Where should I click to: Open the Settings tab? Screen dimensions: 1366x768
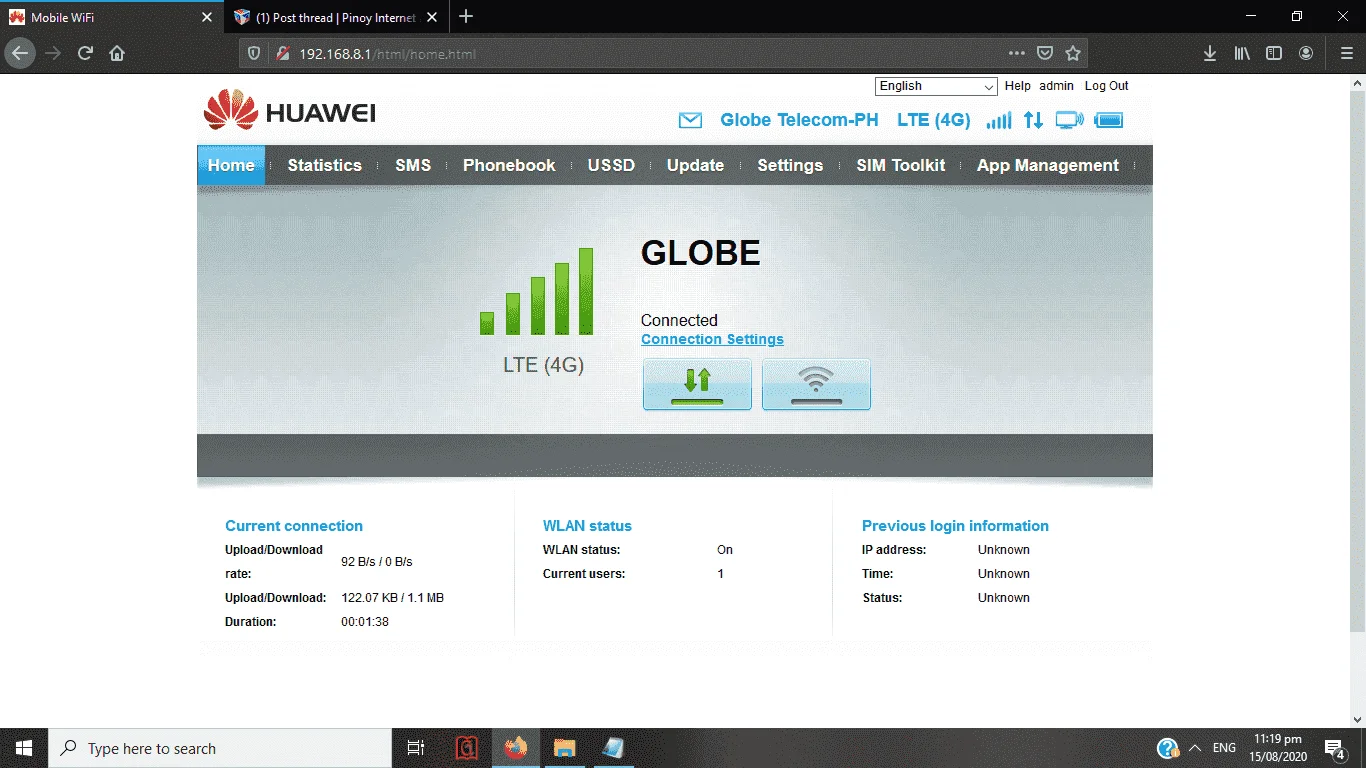790,165
